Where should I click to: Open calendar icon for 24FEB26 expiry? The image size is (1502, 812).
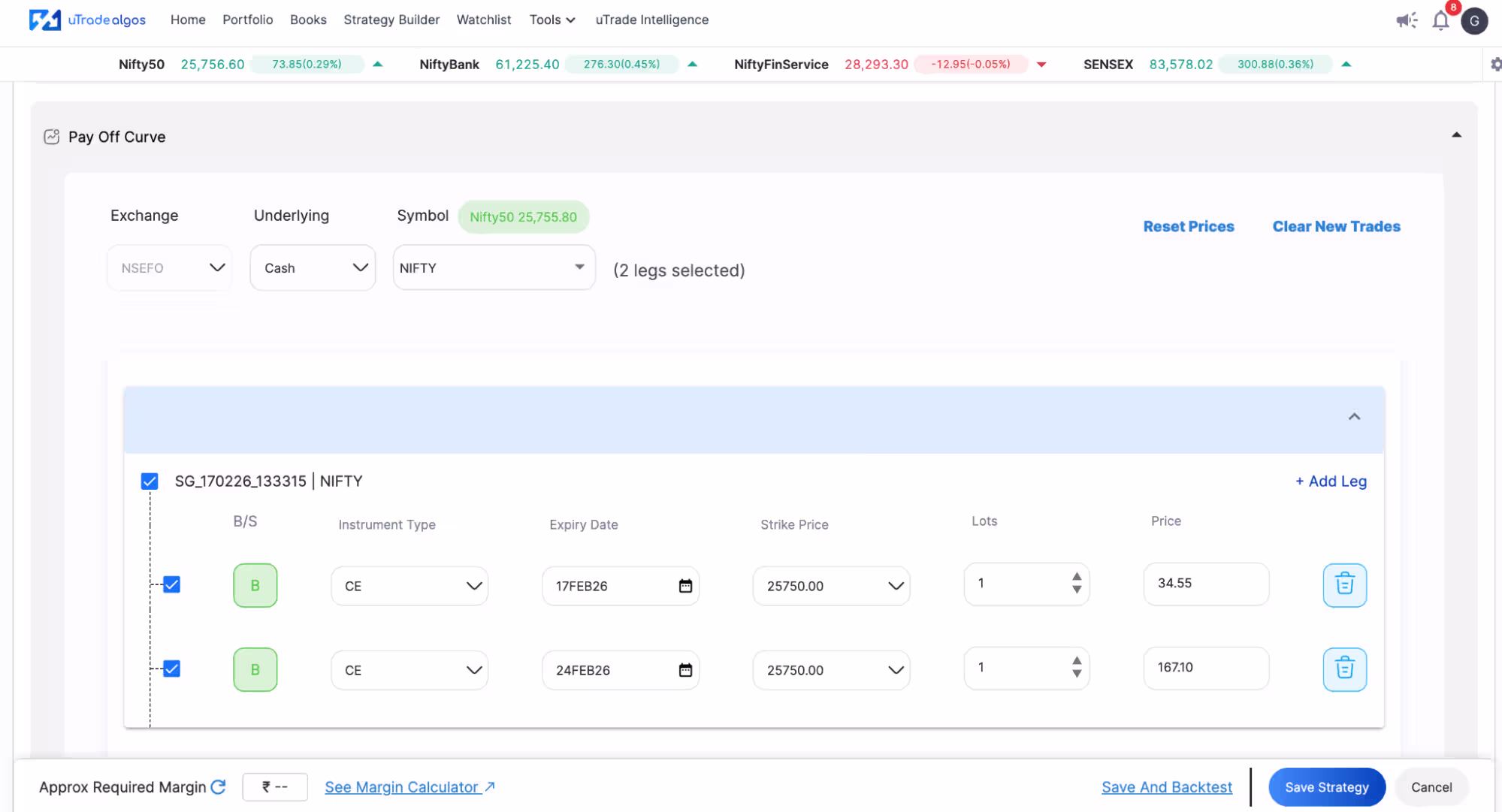pyautogui.click(x=685, y=670)
